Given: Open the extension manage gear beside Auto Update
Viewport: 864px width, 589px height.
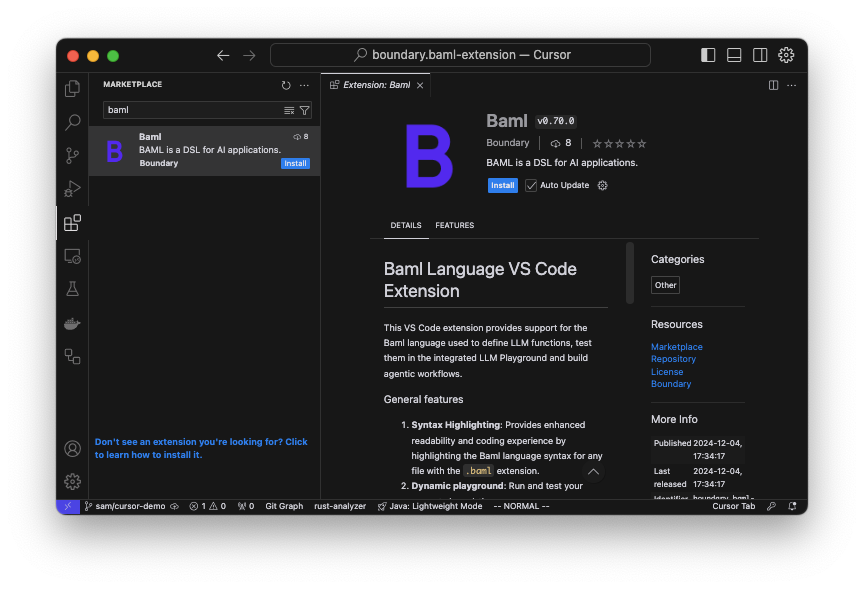Looking at the screenshot, I should 603,185.
